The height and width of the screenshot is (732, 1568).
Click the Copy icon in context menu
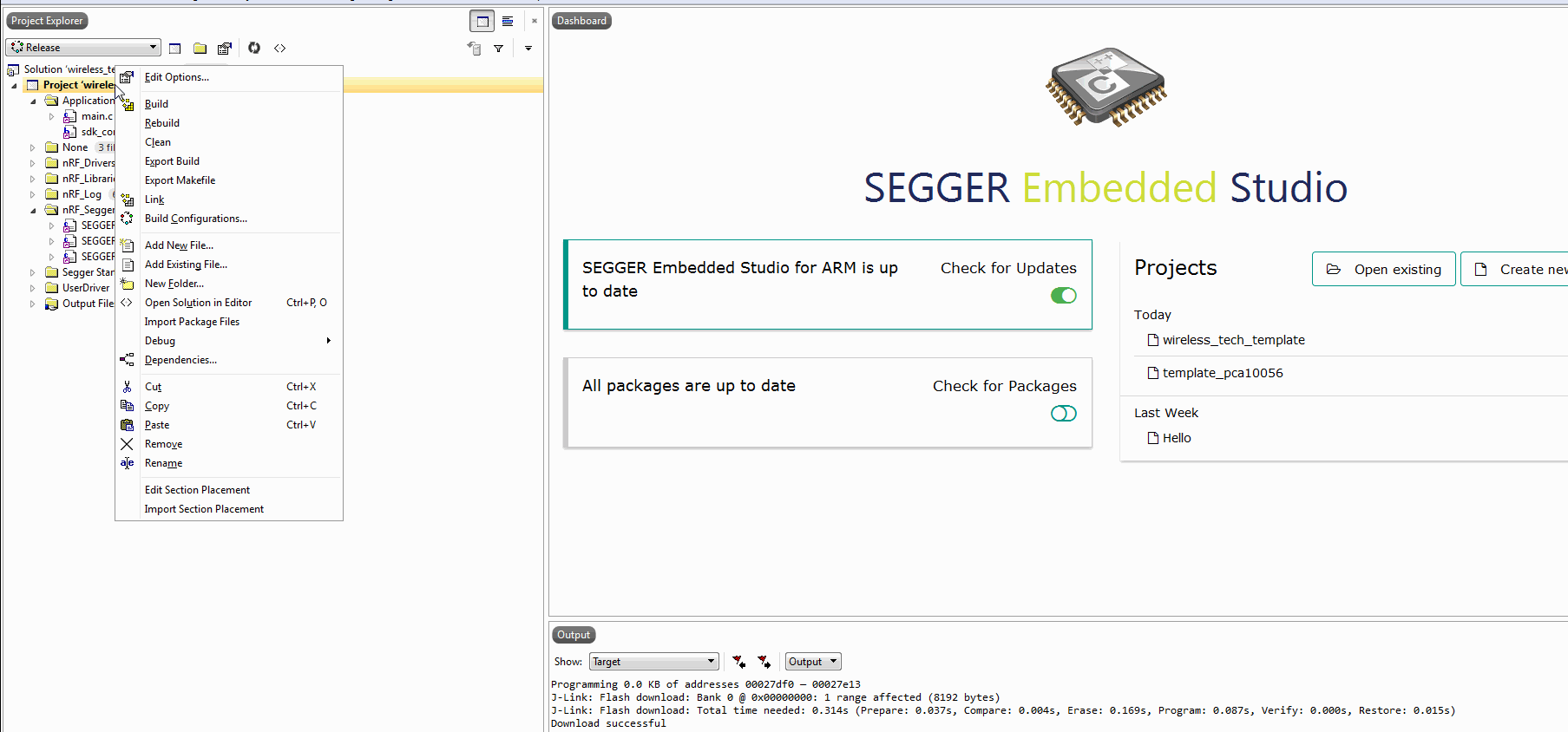click(127, 406)
